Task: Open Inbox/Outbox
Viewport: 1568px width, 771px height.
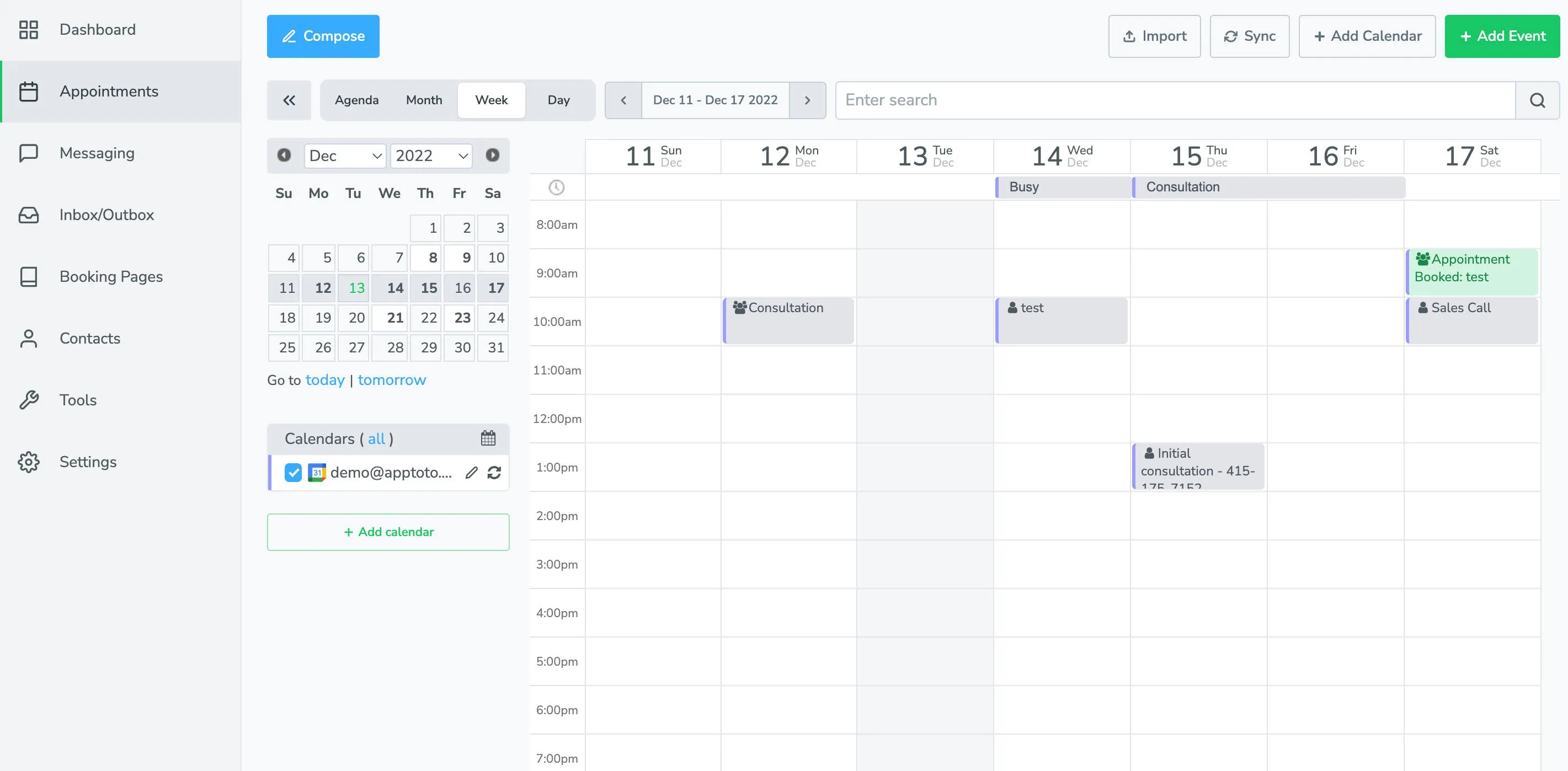Action: click(x=106, y=214)
